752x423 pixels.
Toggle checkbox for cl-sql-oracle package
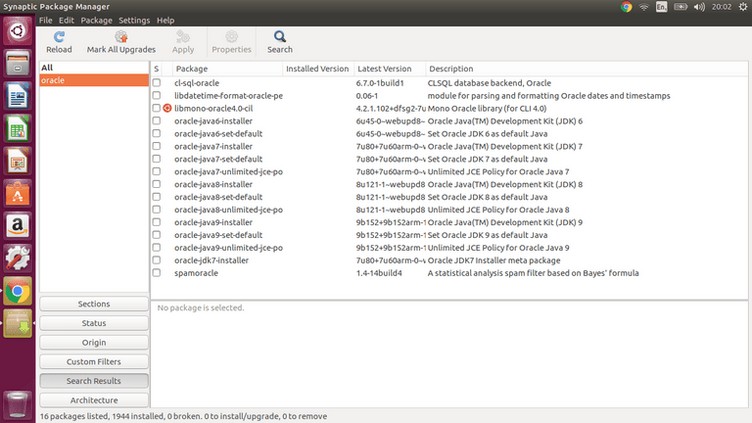pyautogui.click(x=157, y=82)
